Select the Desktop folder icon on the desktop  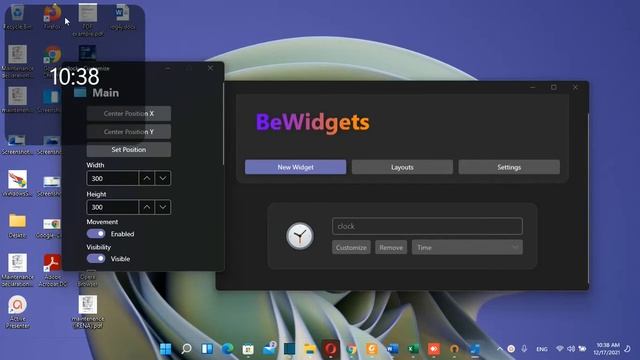[17, 225]
